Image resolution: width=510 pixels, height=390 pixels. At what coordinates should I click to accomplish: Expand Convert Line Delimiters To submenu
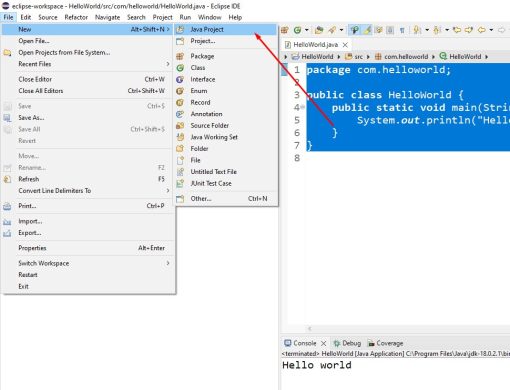click(87, 191)
